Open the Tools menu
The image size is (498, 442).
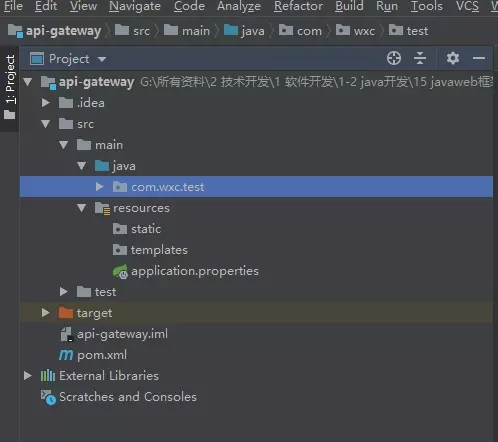[427, 6]
